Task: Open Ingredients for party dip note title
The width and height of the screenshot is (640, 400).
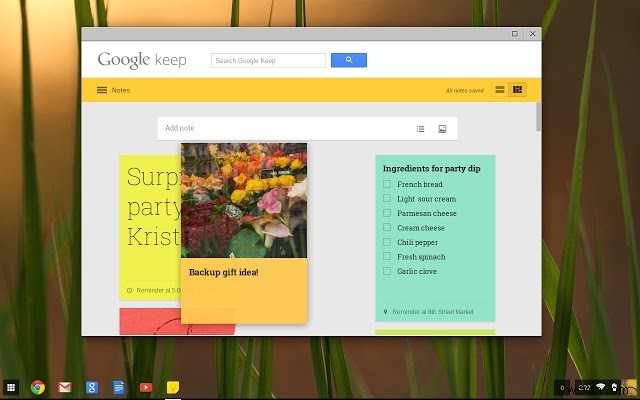Action: (x=431, y=169)
